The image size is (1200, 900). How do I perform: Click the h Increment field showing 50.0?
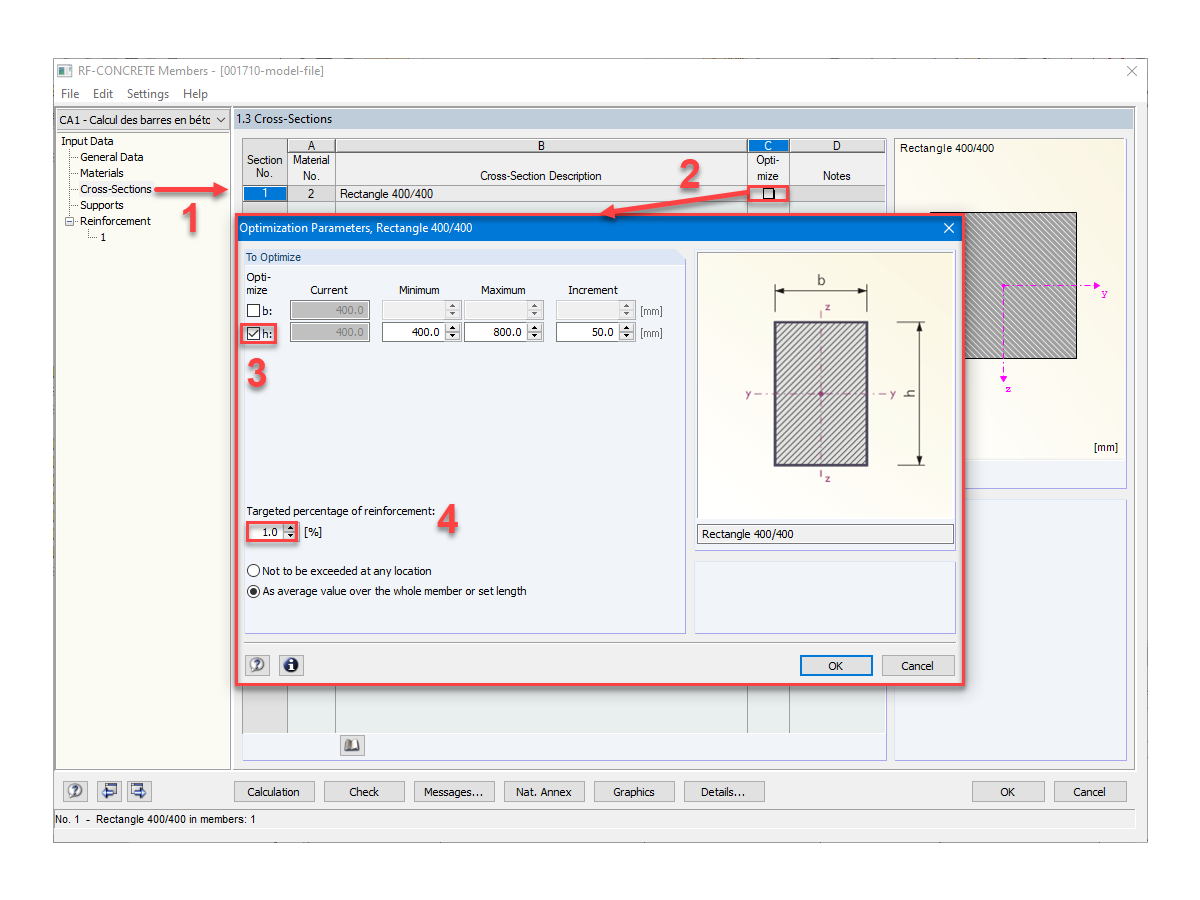pos(588,332)
